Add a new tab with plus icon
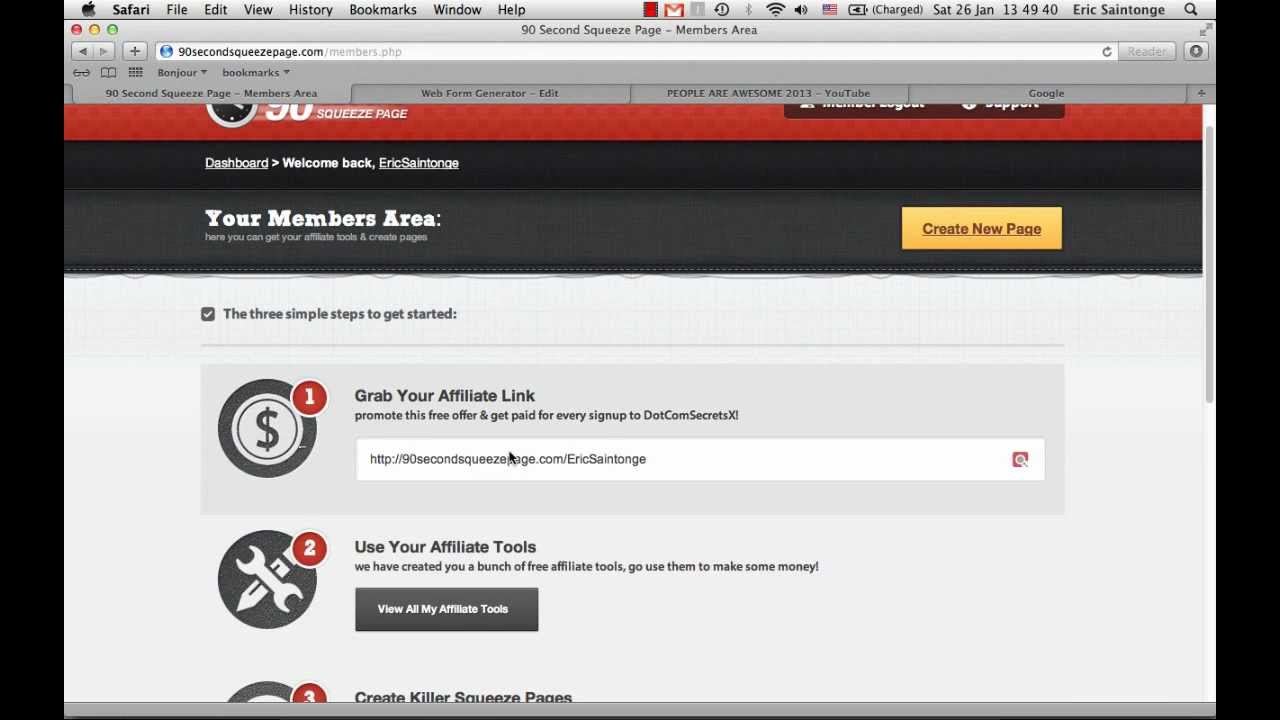The image size is (1280, 720). tap(1201, 93)
